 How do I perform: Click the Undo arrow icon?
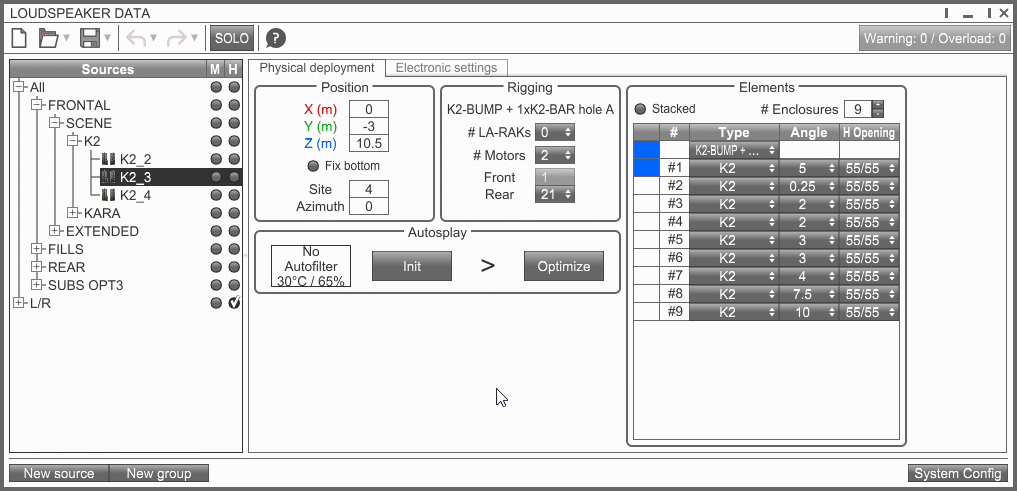pos(137,38)
